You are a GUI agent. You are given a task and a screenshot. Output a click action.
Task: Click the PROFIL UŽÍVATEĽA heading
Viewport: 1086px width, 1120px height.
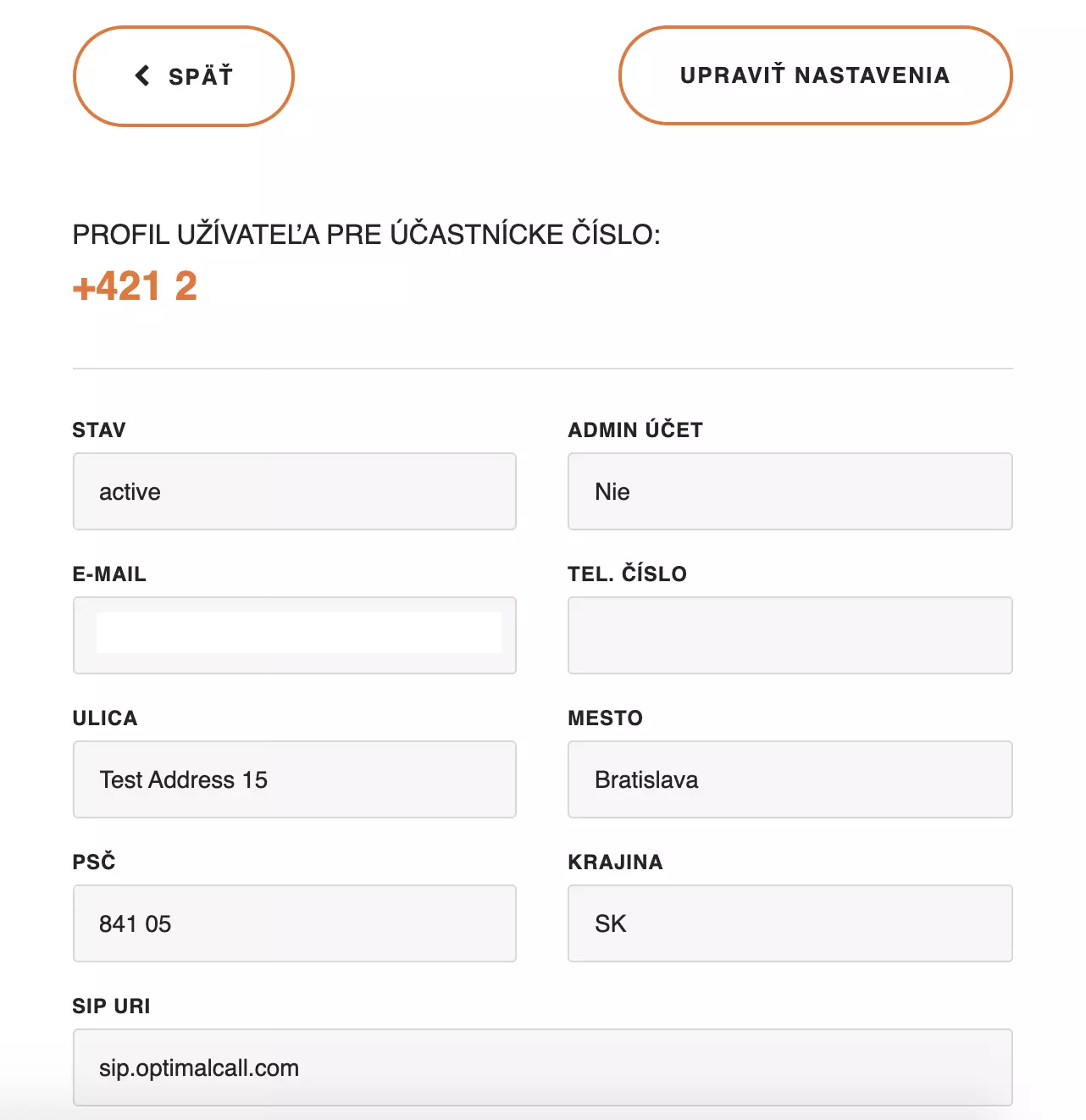(x=366, y=232)
